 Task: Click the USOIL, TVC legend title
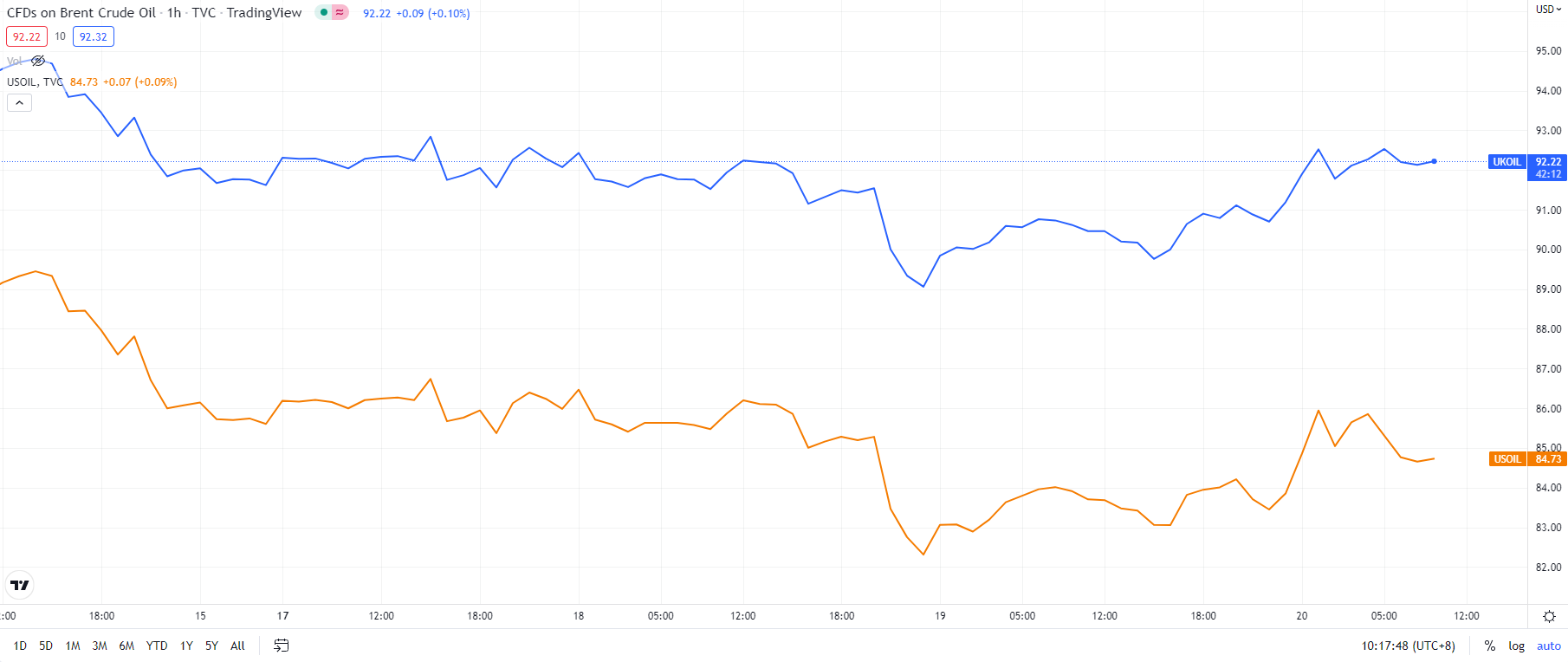tap(35, 82)
